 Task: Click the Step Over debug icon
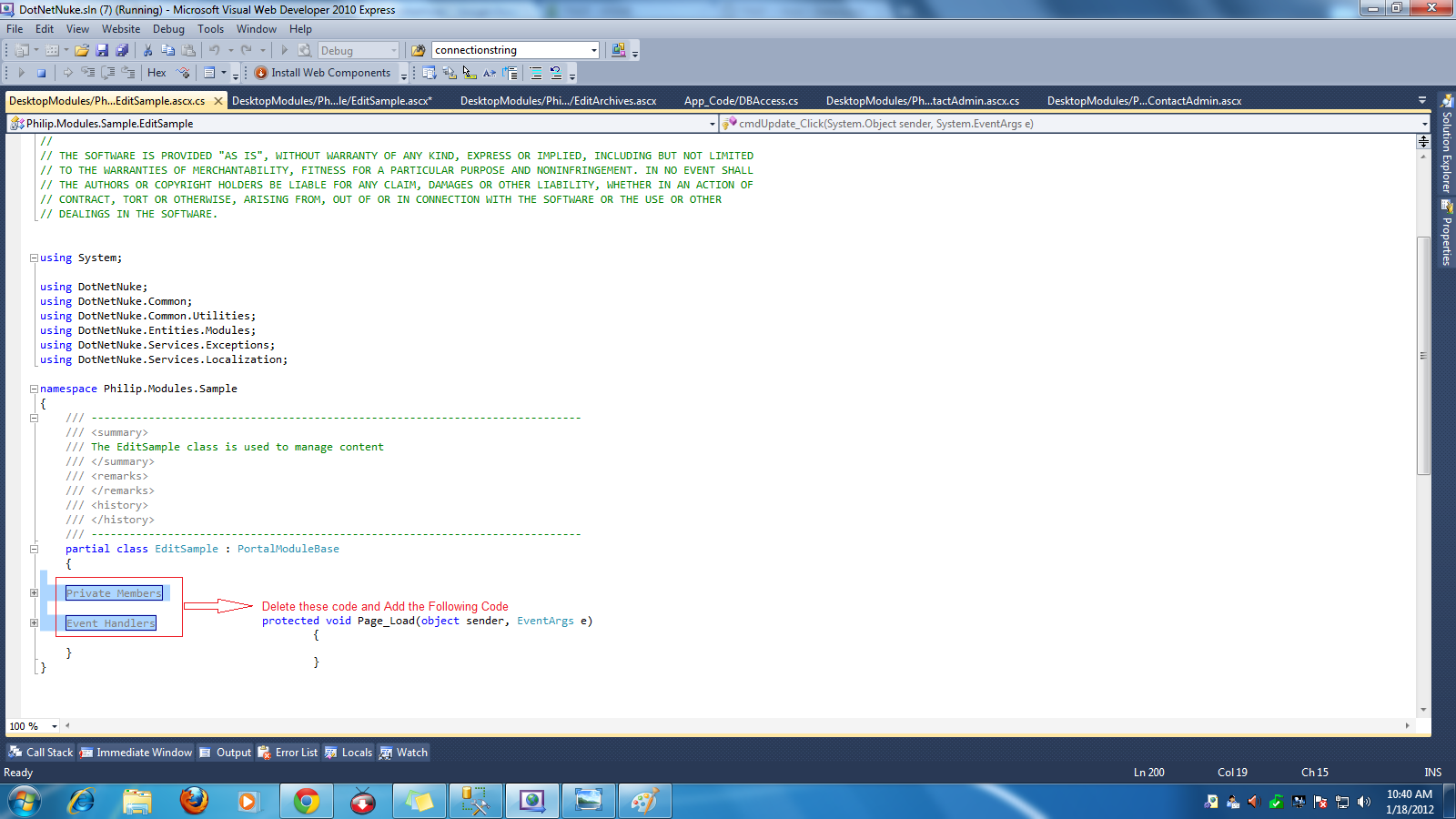click(x=107, y=73)
